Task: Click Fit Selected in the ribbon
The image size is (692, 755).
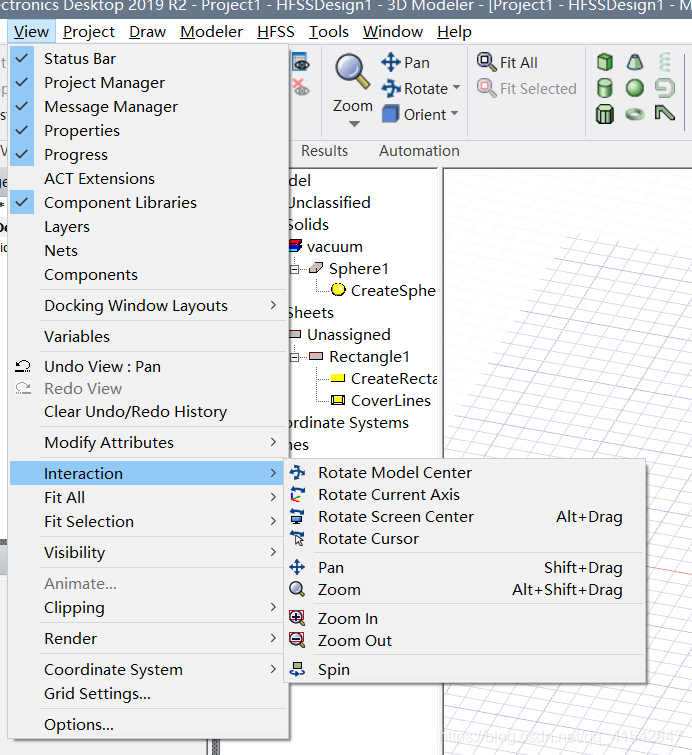Action: click(526, 89)
